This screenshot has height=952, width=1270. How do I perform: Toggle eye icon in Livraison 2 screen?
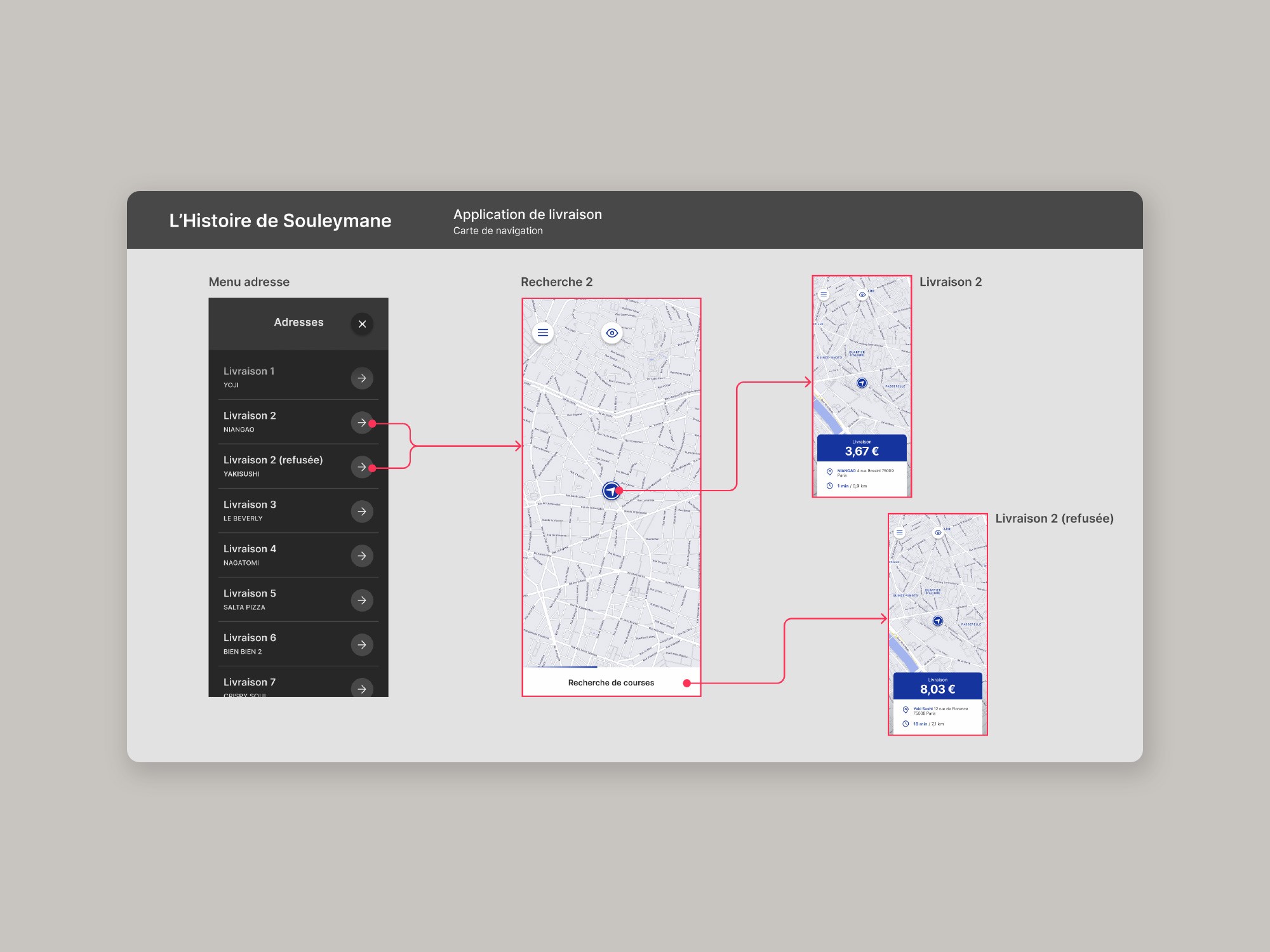862,294
